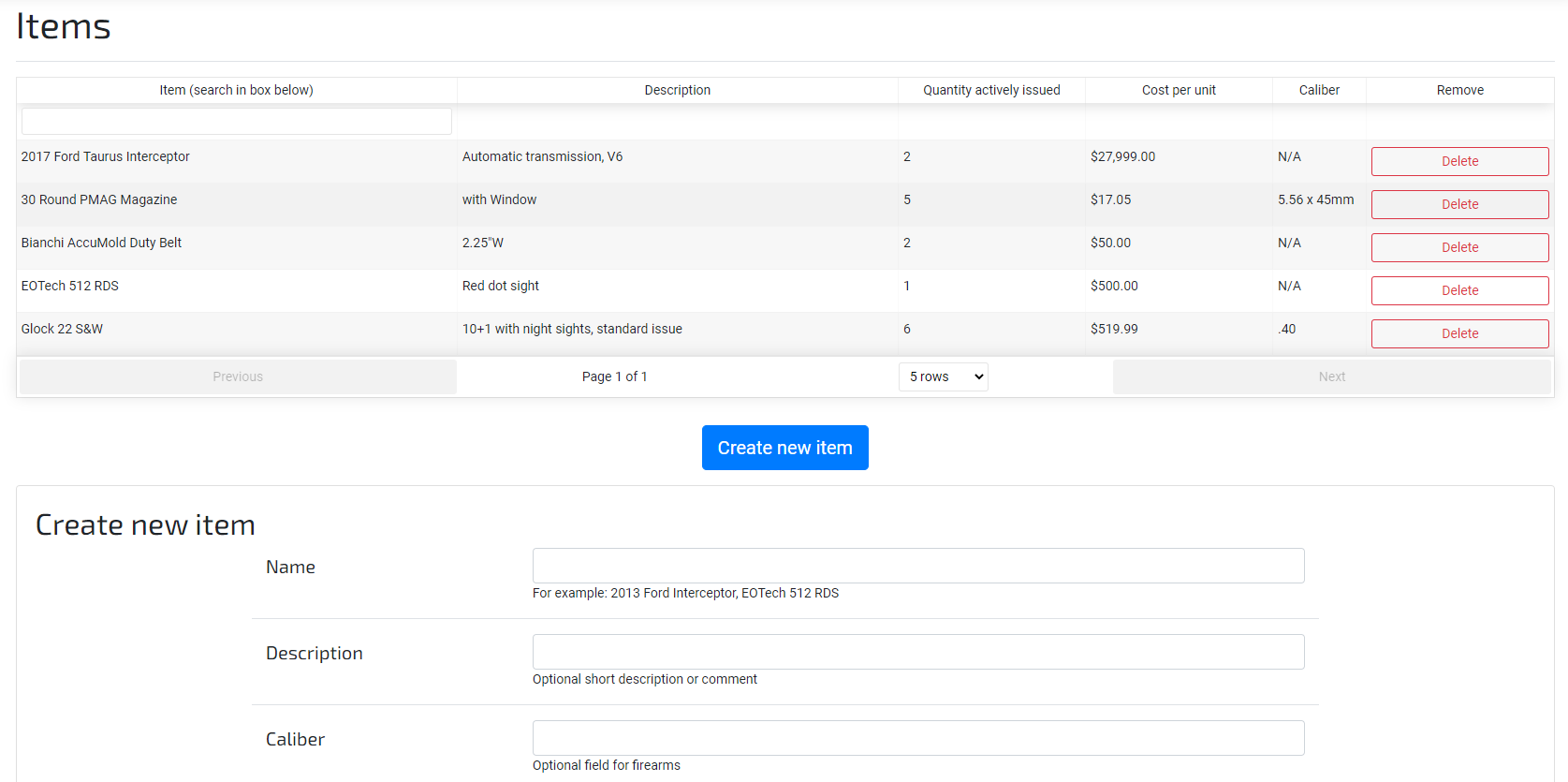This screenshot has width=1568, height=782.
Task: Click the Glock 22 S&W item name
Action: [x=63, y=329]
